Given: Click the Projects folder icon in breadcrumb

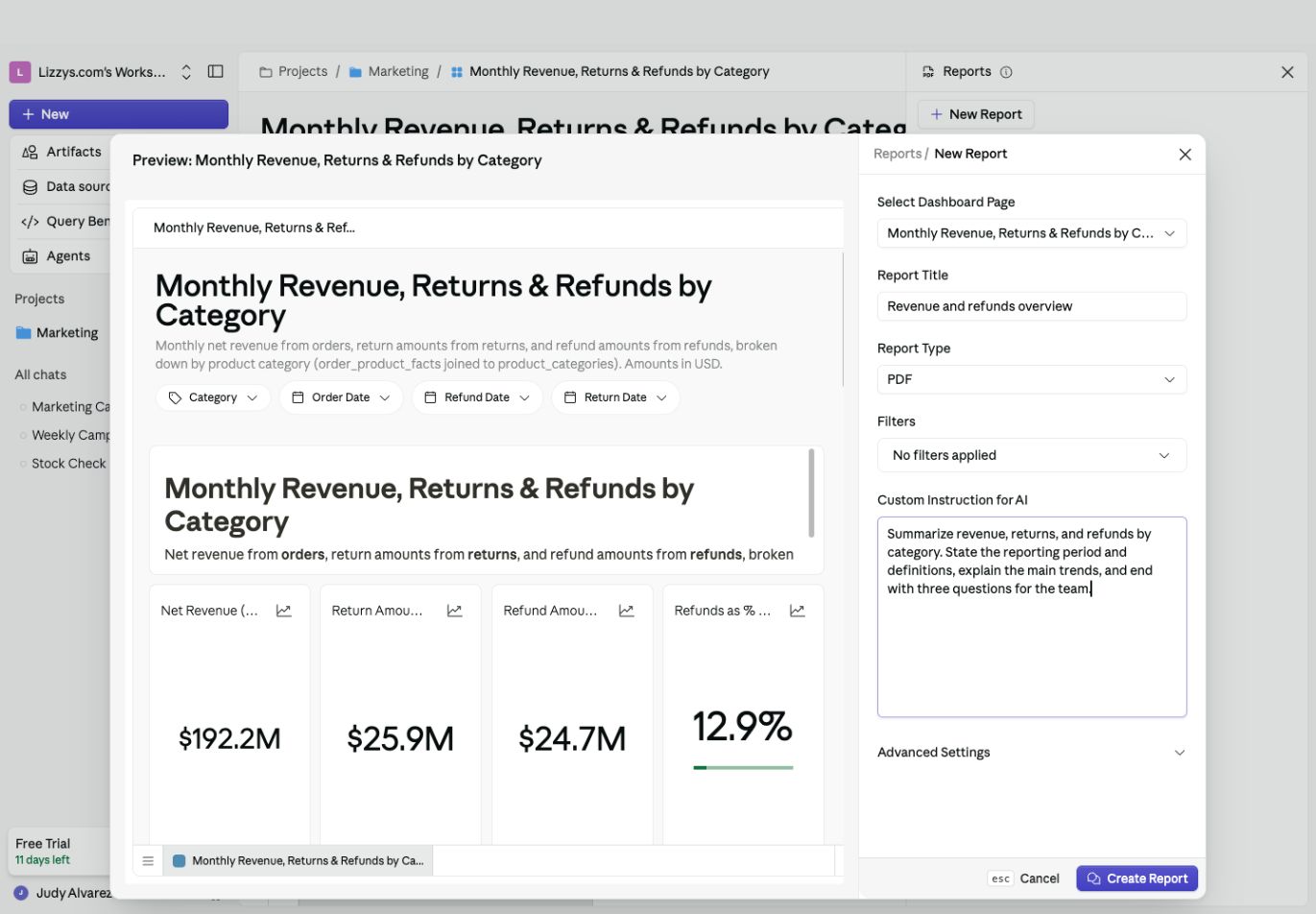Looking at the screenshot, I should [266, 72].
